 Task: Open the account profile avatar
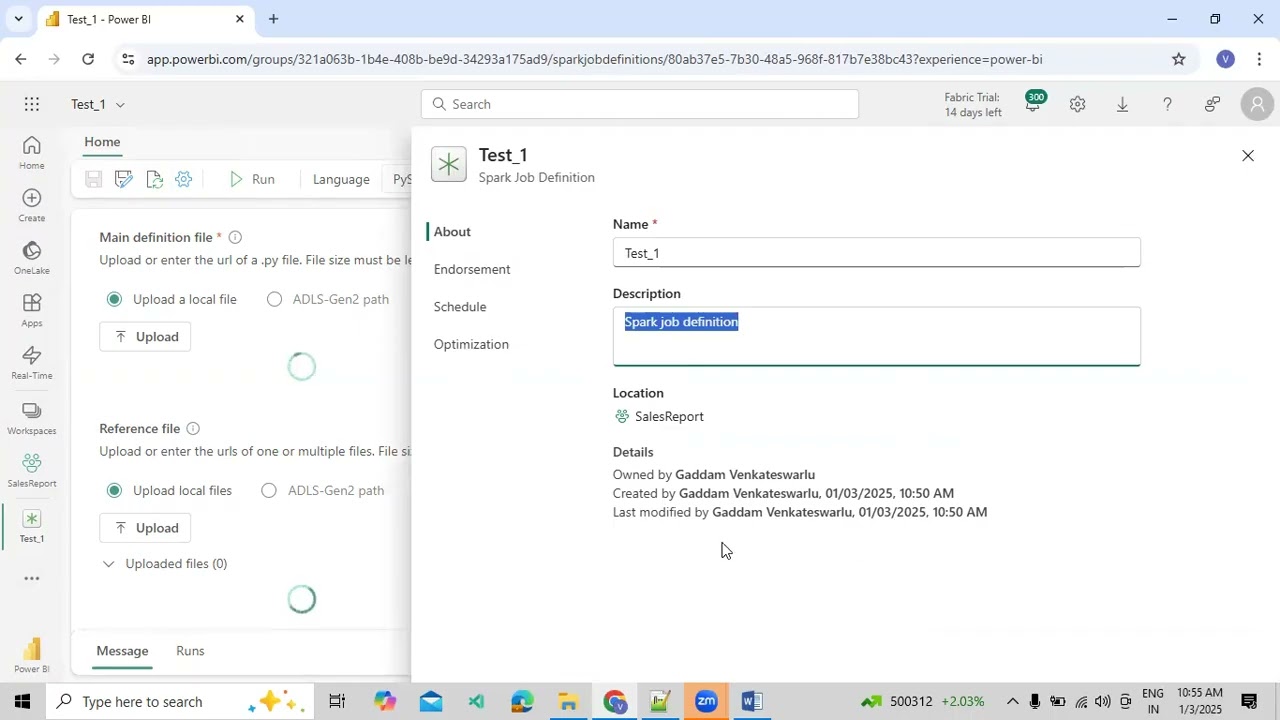[x=1257, y=104]
